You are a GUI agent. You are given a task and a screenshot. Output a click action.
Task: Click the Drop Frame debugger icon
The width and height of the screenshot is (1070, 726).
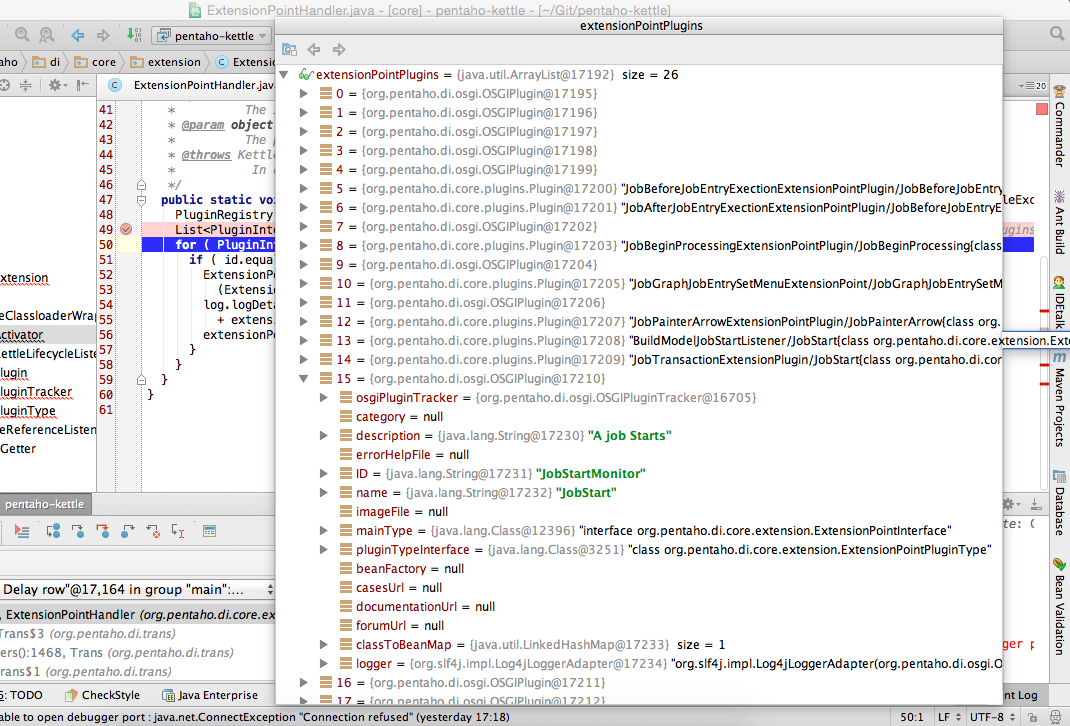click(153, 531)
